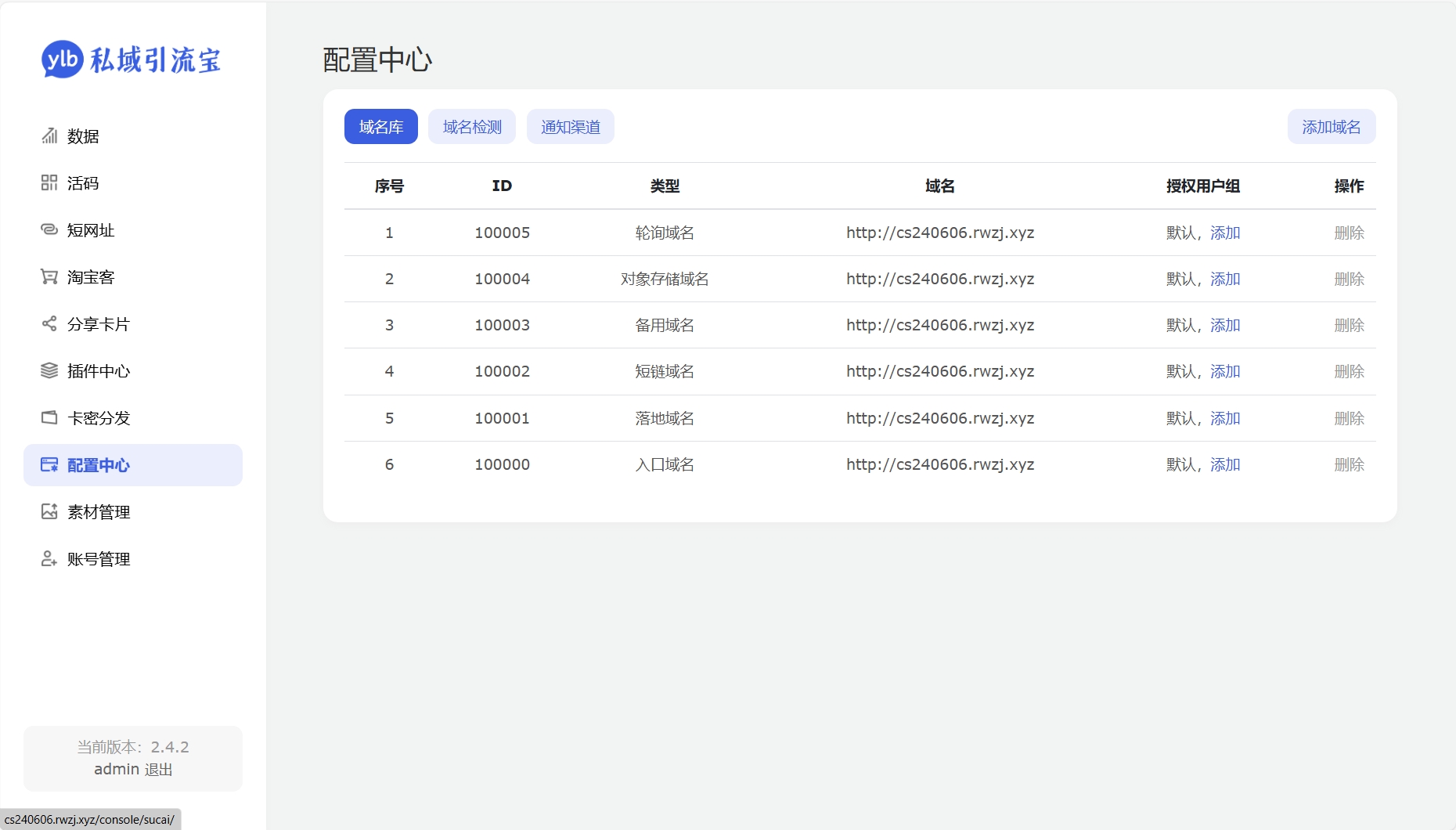Select the 域名库 tab
This screenshot has height=830, width=1456.
pos(381,127)
